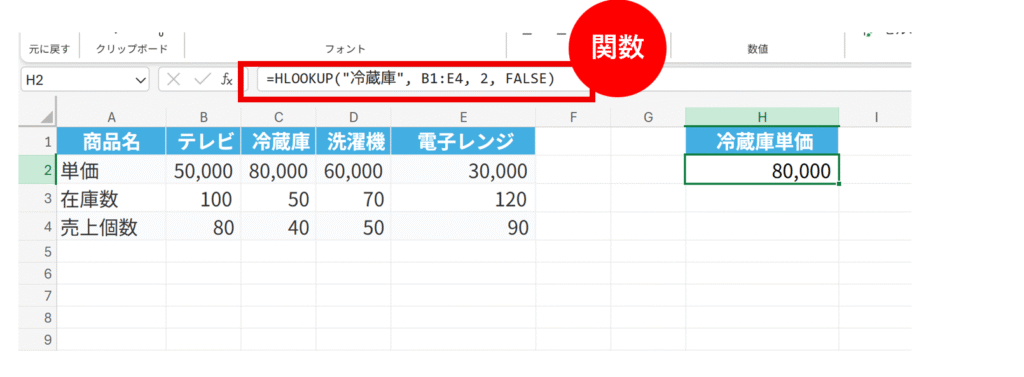
Task: Click cell with value 120
Action: point(463,199)
